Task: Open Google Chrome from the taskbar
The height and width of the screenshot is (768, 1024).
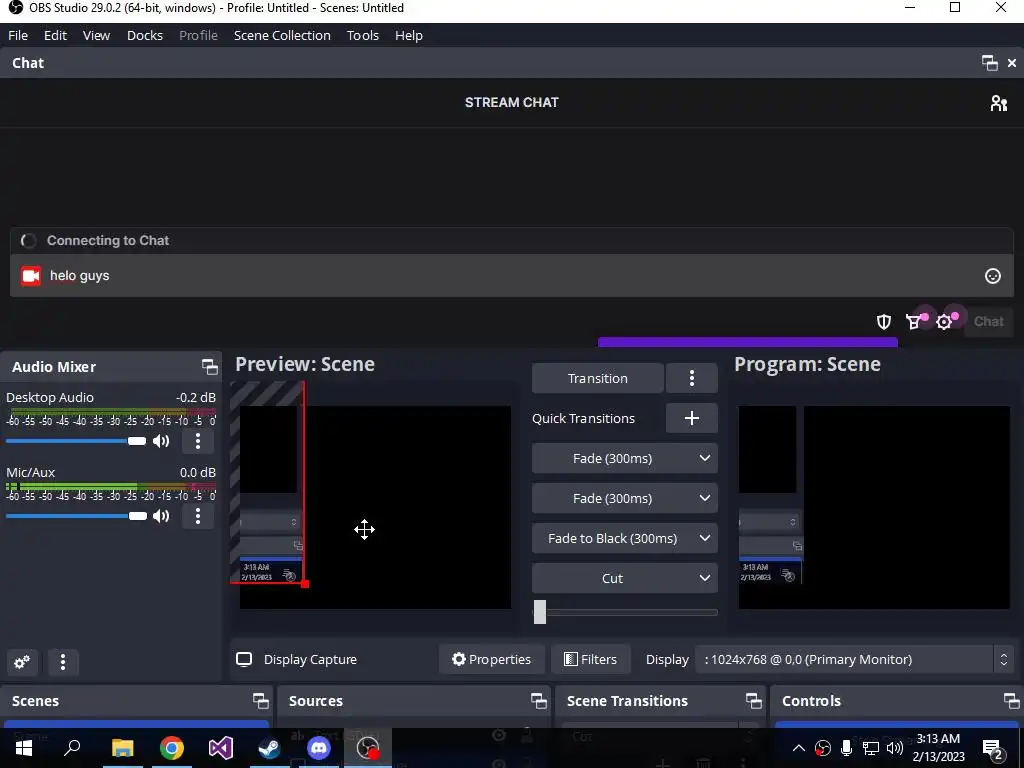Action: (172, 747)
